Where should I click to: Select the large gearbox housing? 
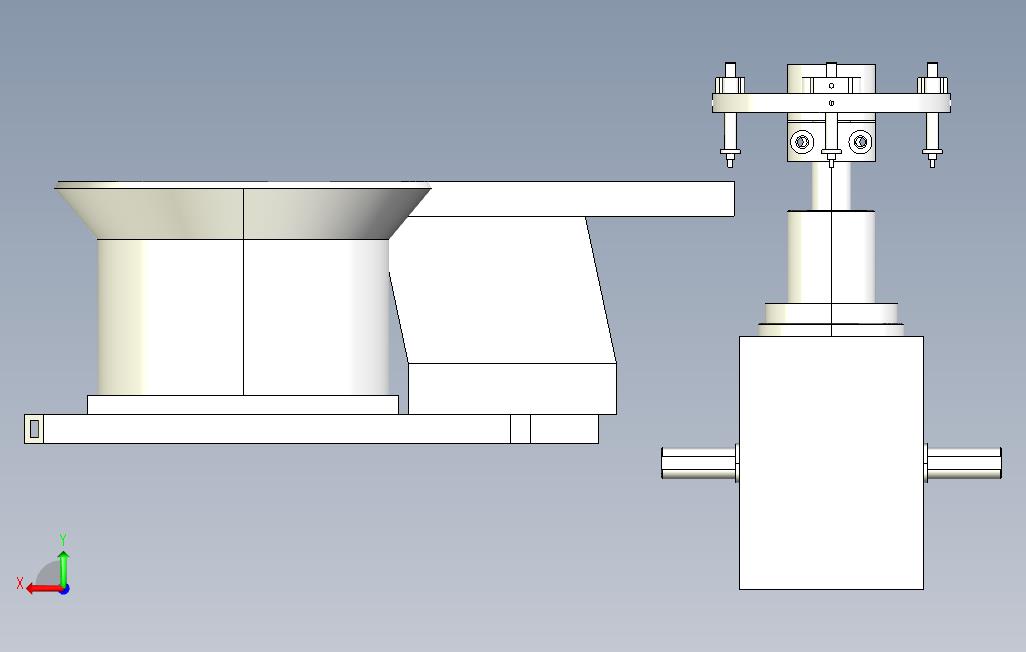[x=831, y=463]
